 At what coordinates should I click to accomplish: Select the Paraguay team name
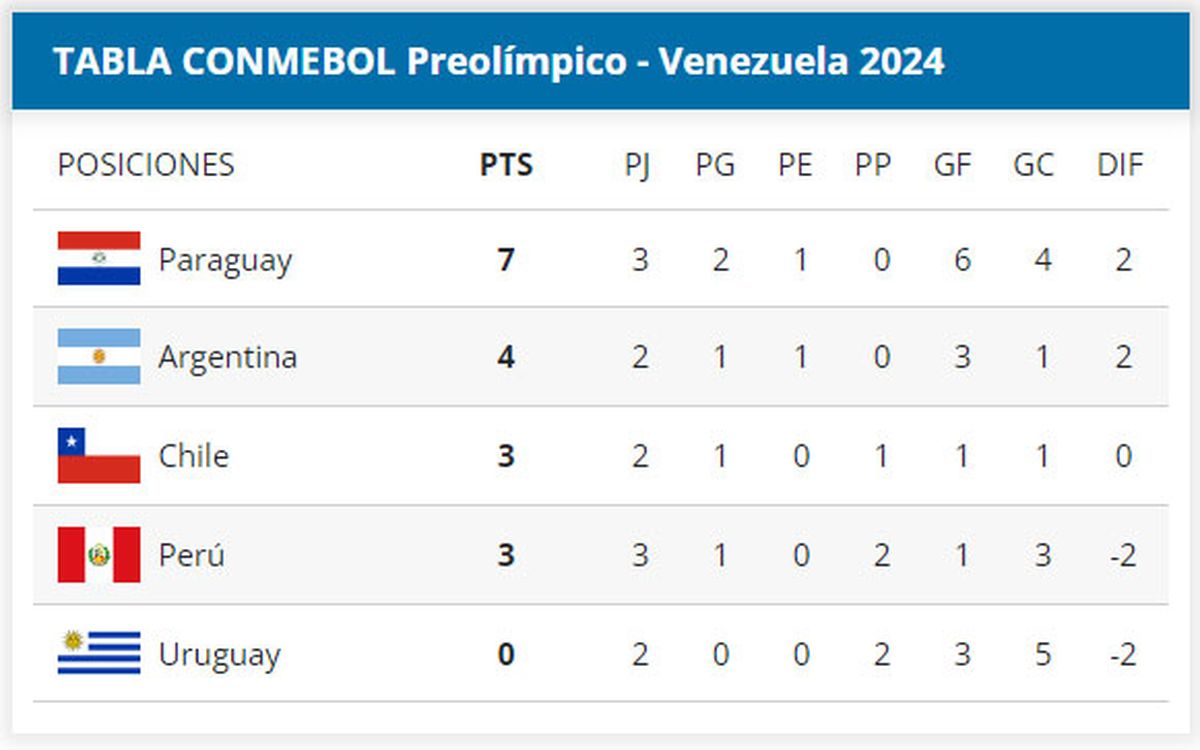tap(225, 261)
